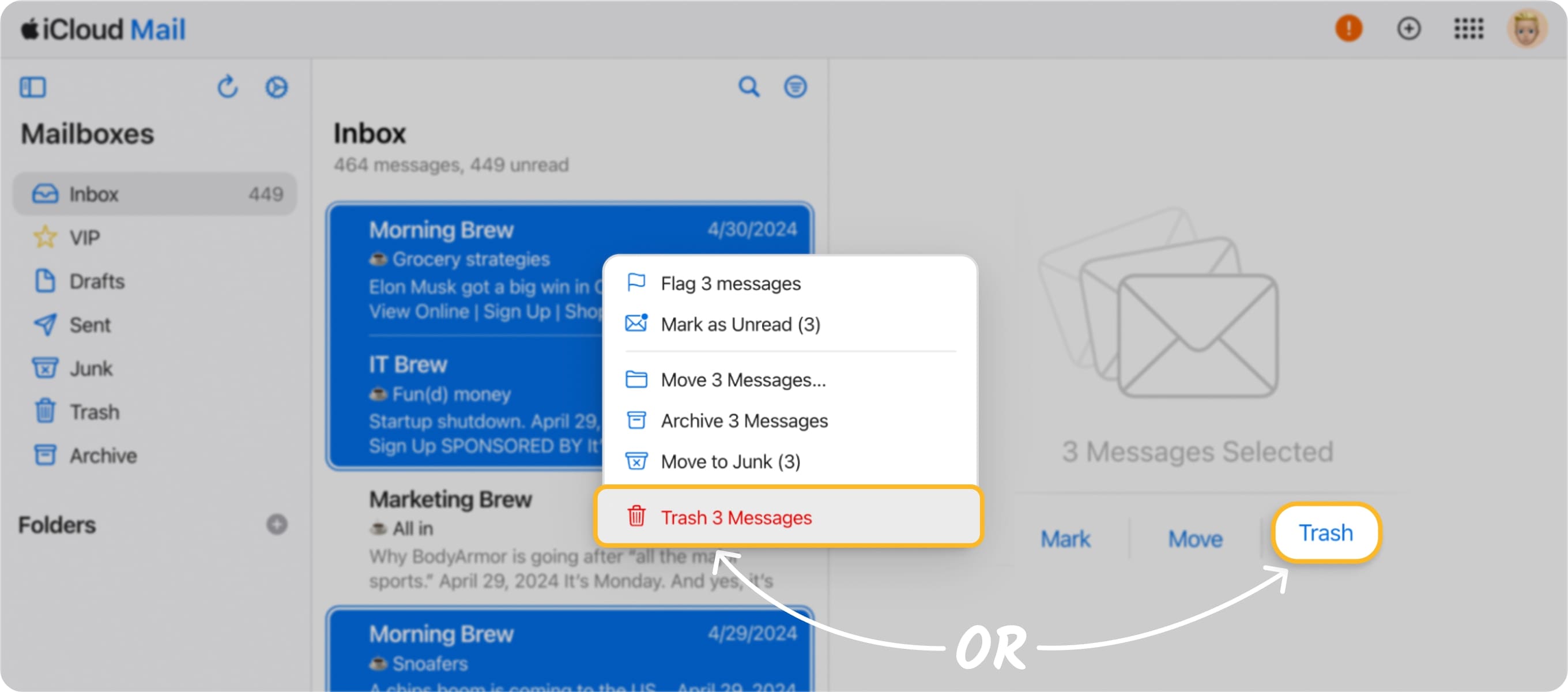Open the Junk mailbox label
Image resolution: width=1568 pixels, height=692 pixels.
(91, 368)
